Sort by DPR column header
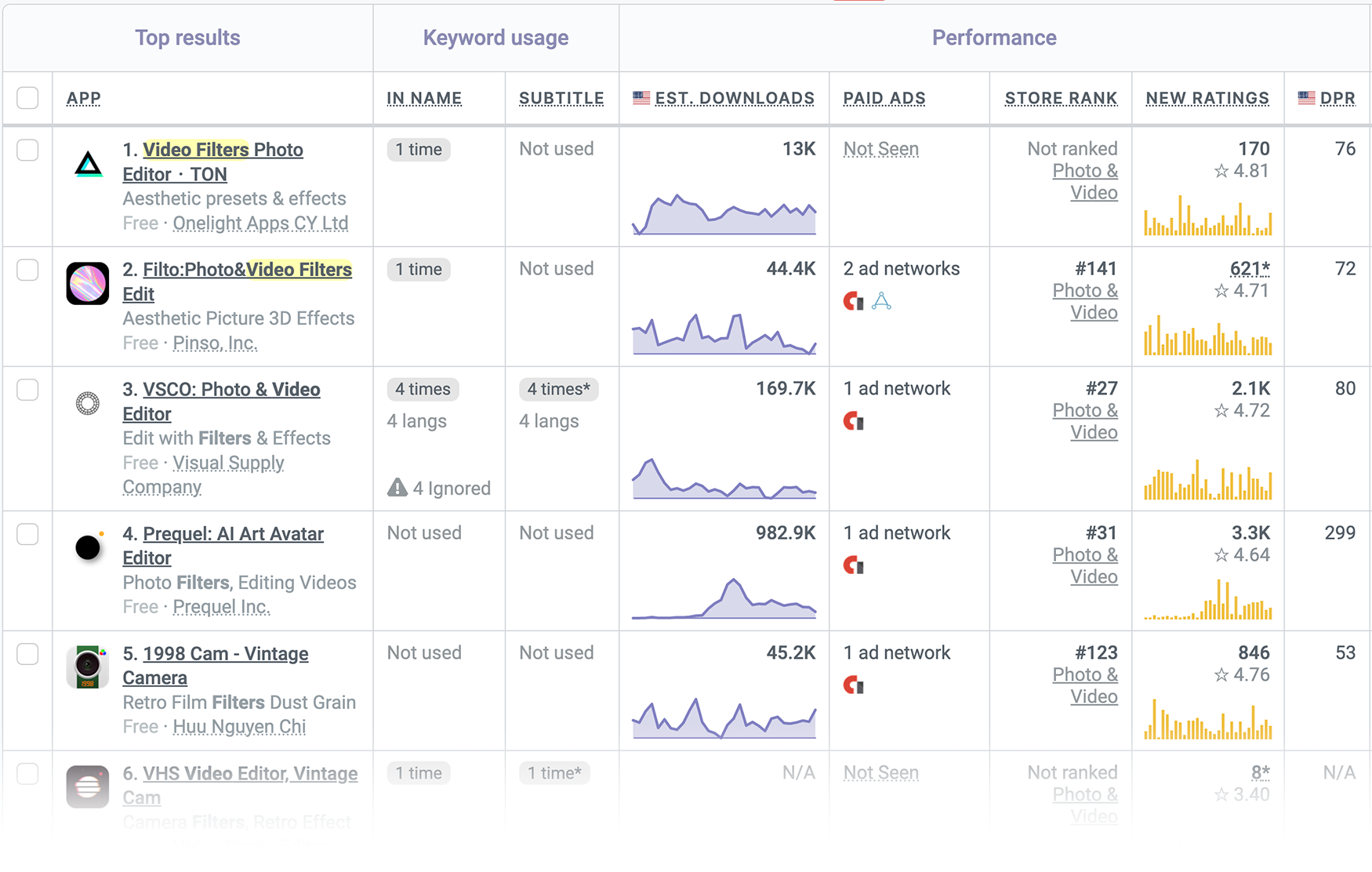 (x=1338, y=98)
